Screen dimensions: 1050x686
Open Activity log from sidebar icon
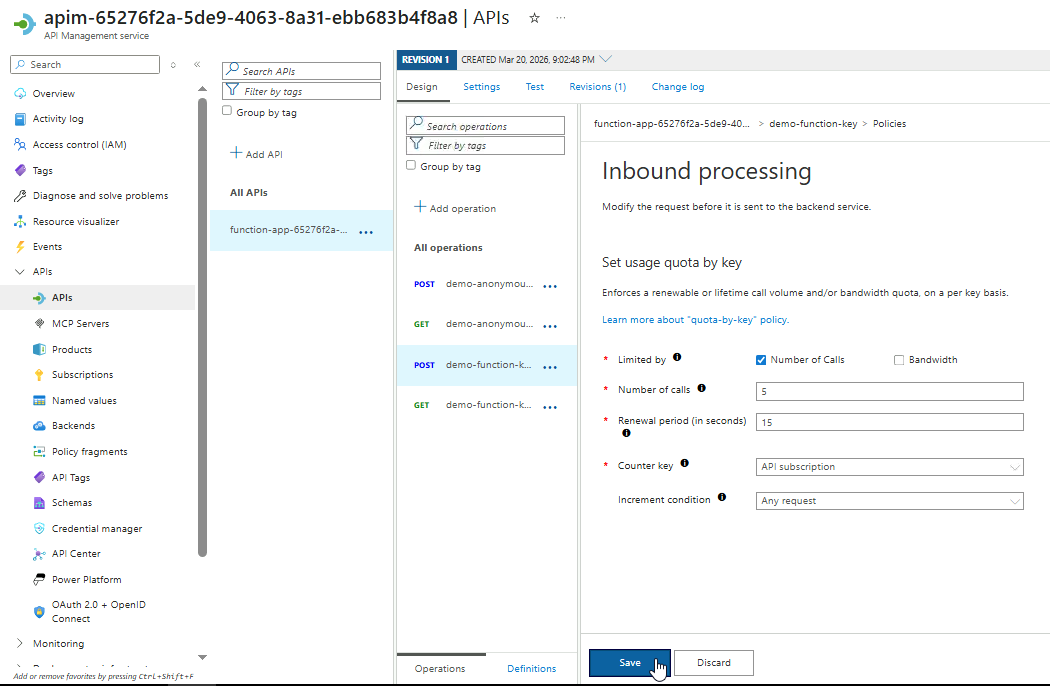point(21,119)
